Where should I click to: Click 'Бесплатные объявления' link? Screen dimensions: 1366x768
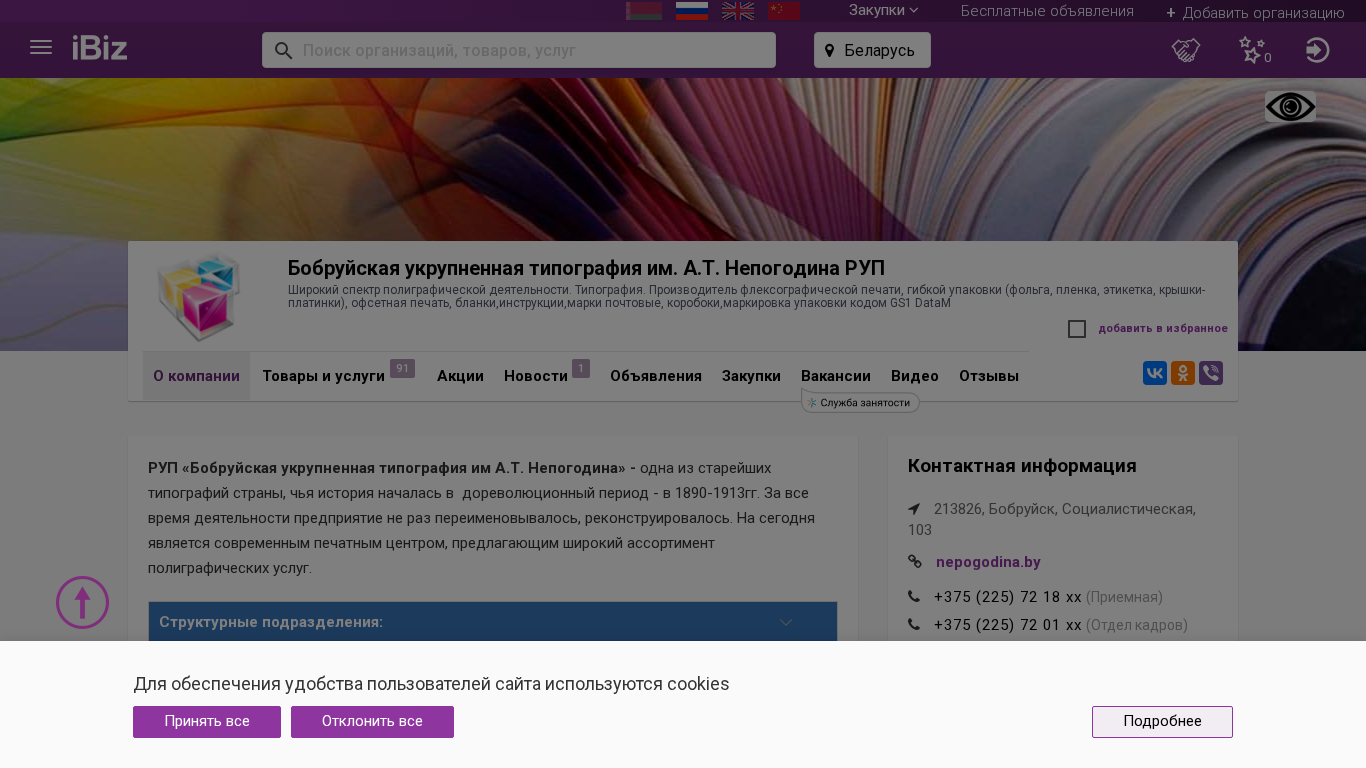tap(1047, 11)
